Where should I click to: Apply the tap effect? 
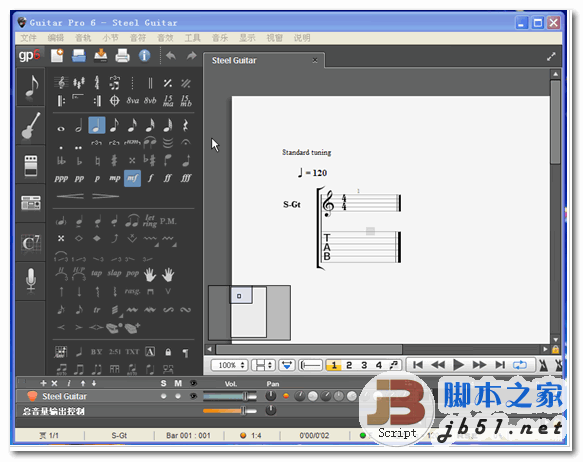(96, 274)
